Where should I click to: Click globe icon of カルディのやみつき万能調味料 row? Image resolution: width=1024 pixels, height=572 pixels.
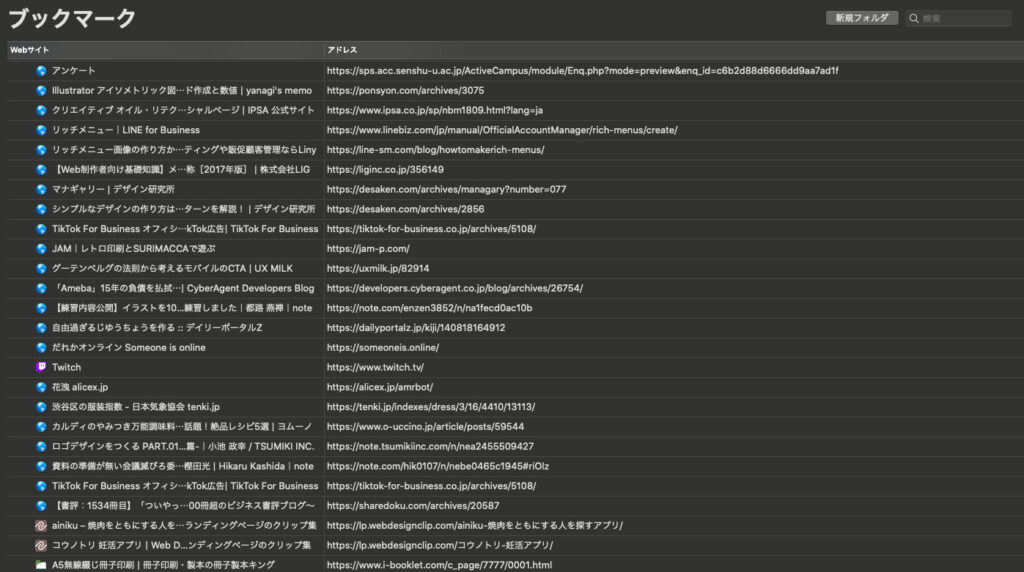[41, 426]
